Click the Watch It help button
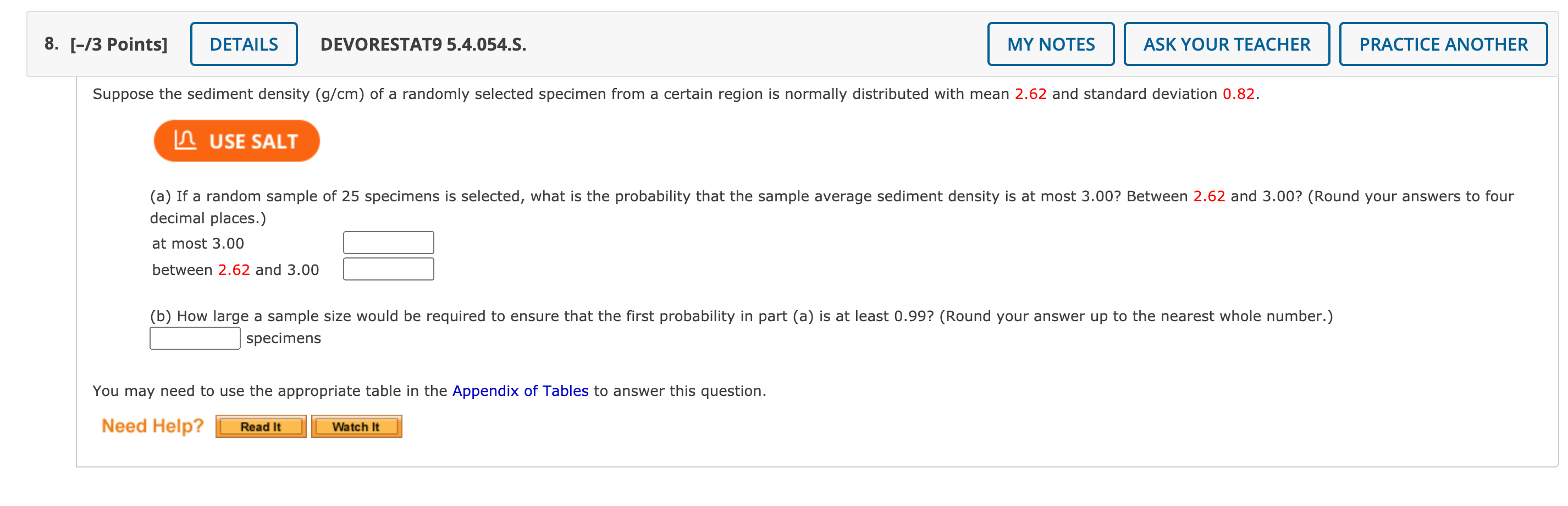This screenshot has height=506, width=1568. (x=356, y=426)
